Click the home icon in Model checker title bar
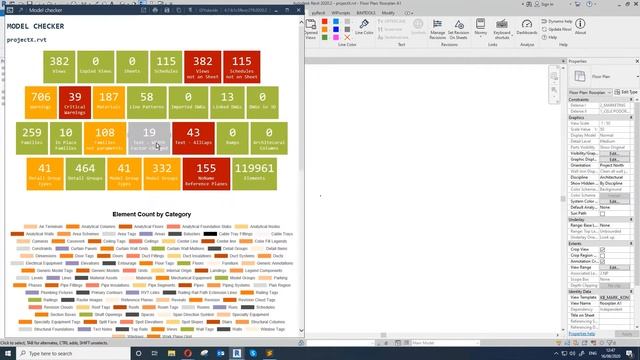 click(x=155, y=10)
